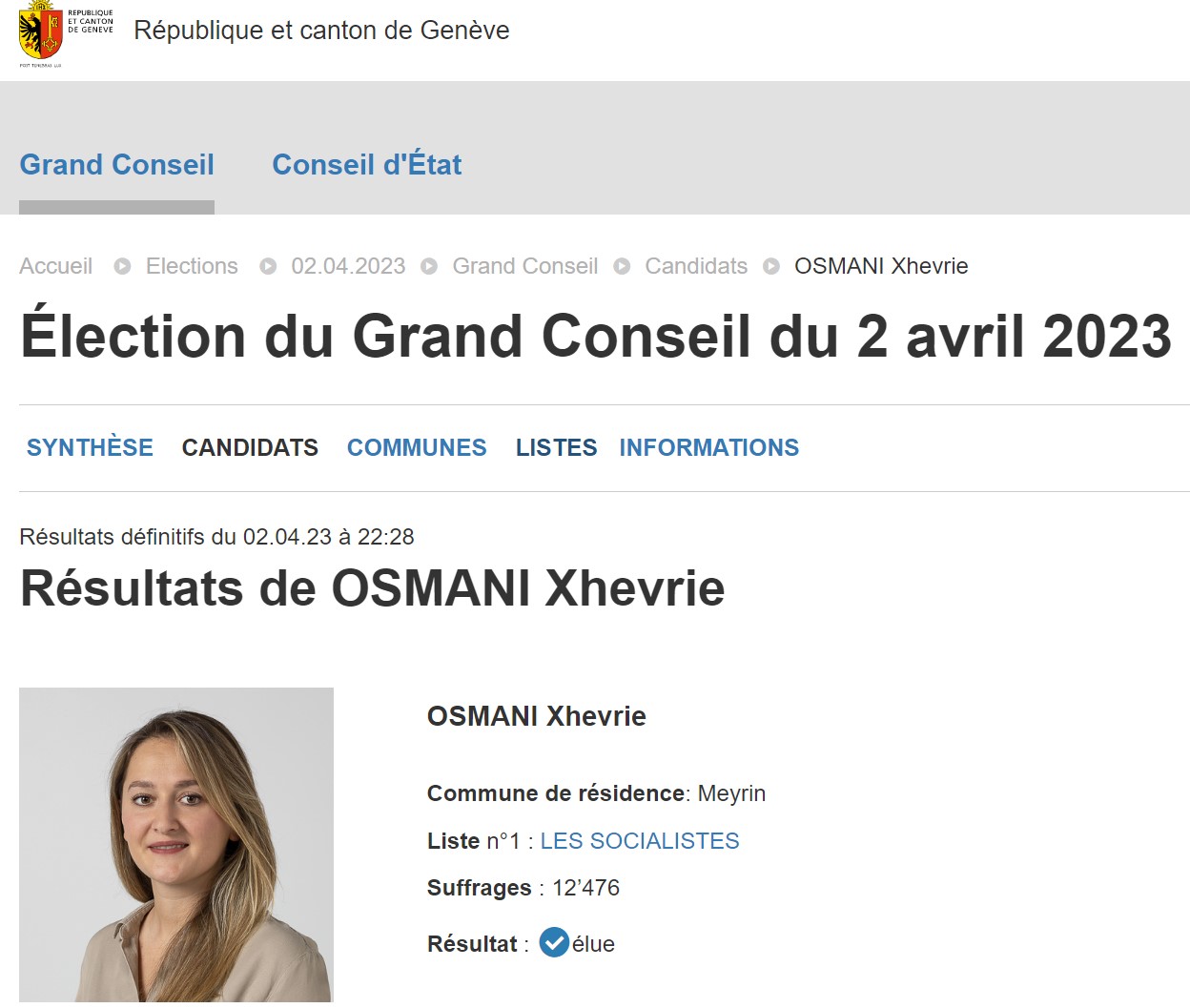Screen dimensions: 1190x1008
Task: Switch to the Conseil d'État header tab
Action: tap(366, 165)
